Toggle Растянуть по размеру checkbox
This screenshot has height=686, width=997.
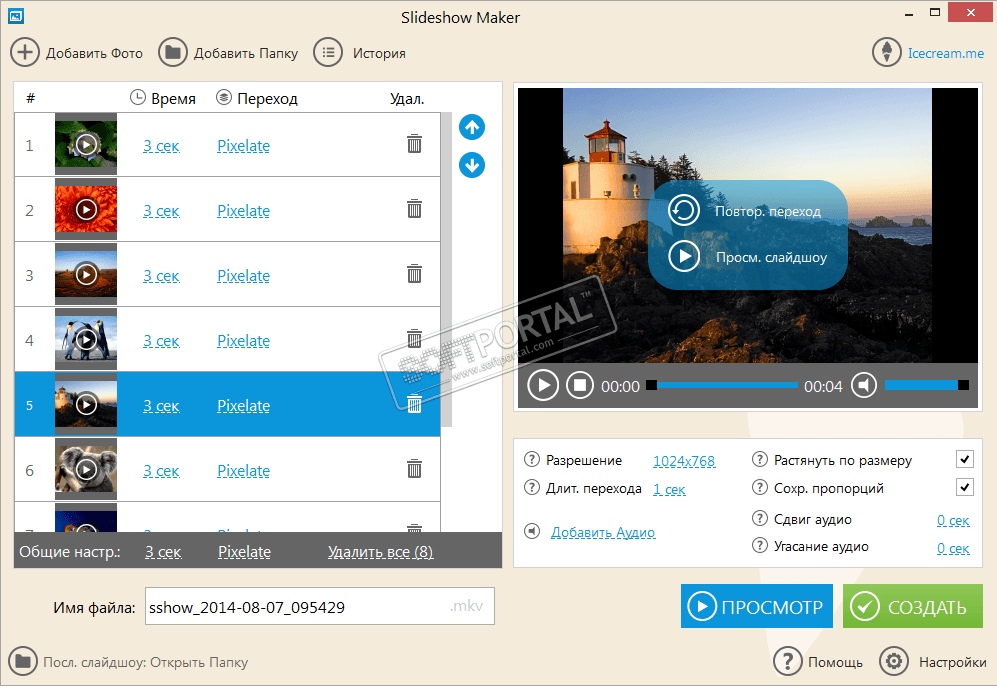point(965,459)
